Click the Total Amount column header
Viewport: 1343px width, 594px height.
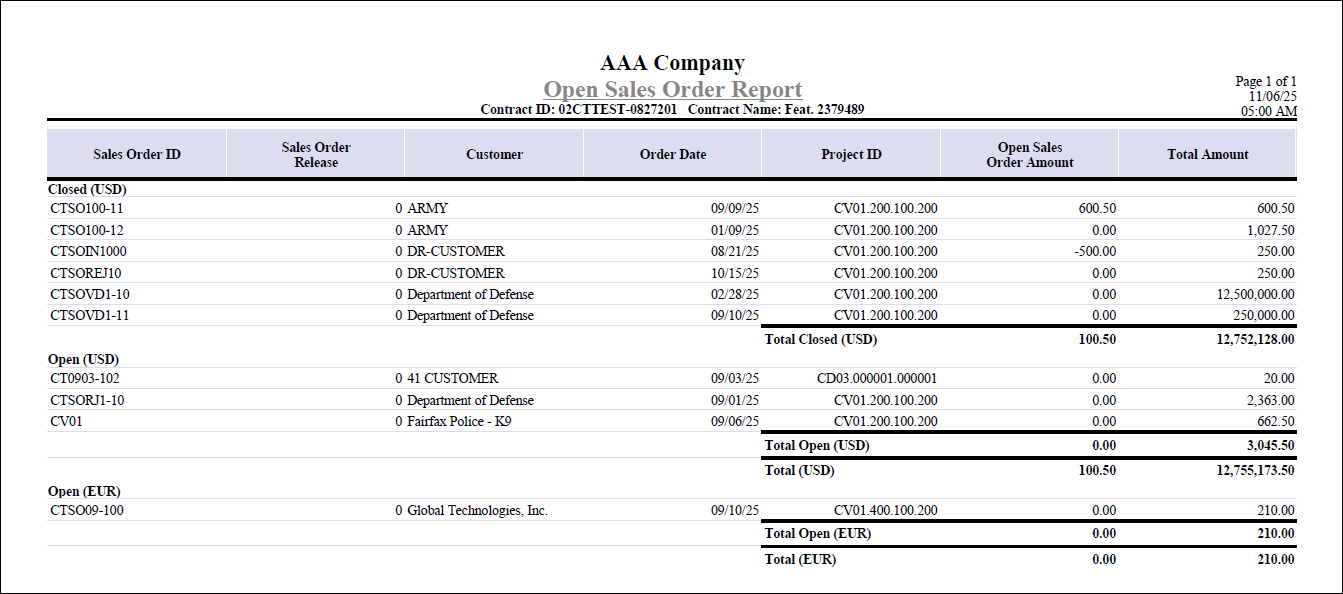coord(1208,155)
